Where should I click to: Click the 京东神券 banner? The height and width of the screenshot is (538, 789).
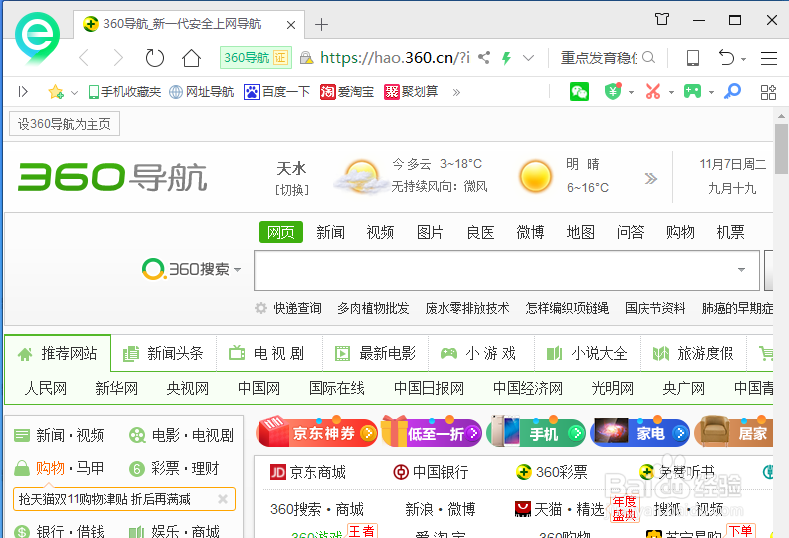[317, 432]
